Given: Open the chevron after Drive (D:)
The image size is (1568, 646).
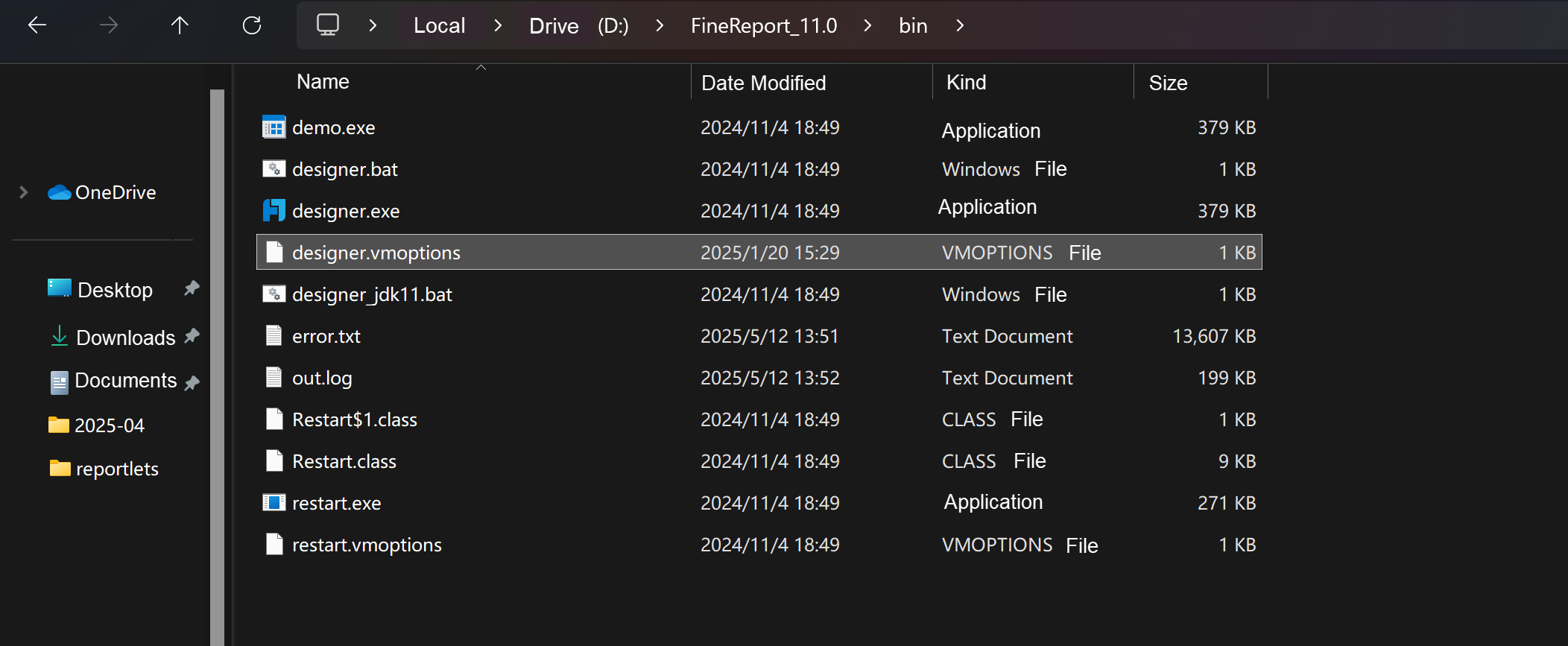Looking at the screenshot, I should point(660,25).
